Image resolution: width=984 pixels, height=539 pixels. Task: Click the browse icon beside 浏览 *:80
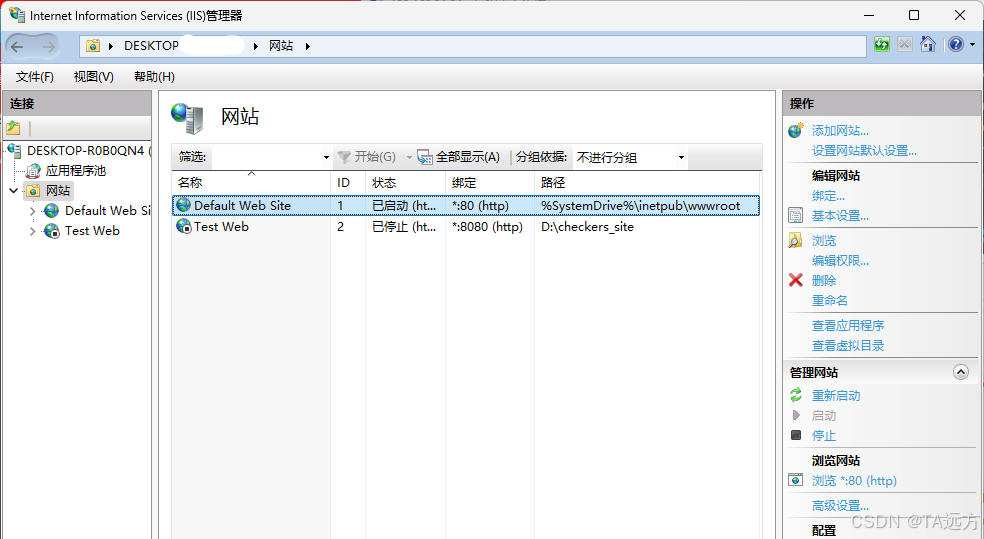tap(796, 480)
